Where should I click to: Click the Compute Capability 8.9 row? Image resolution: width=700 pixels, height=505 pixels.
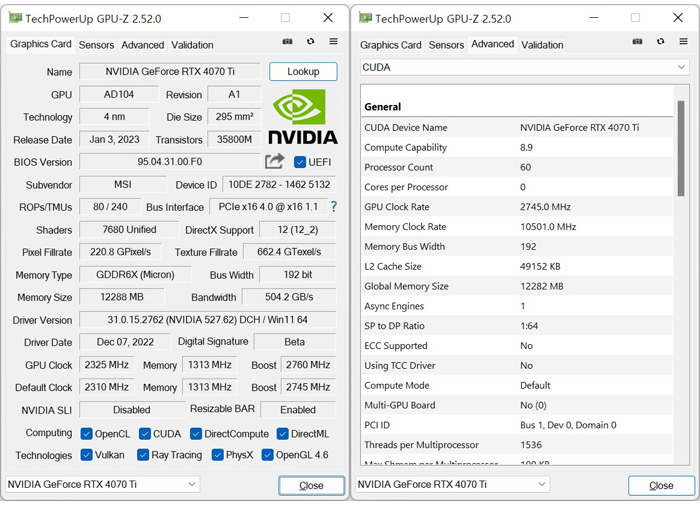pyautogui.click(x=517, y=147)
